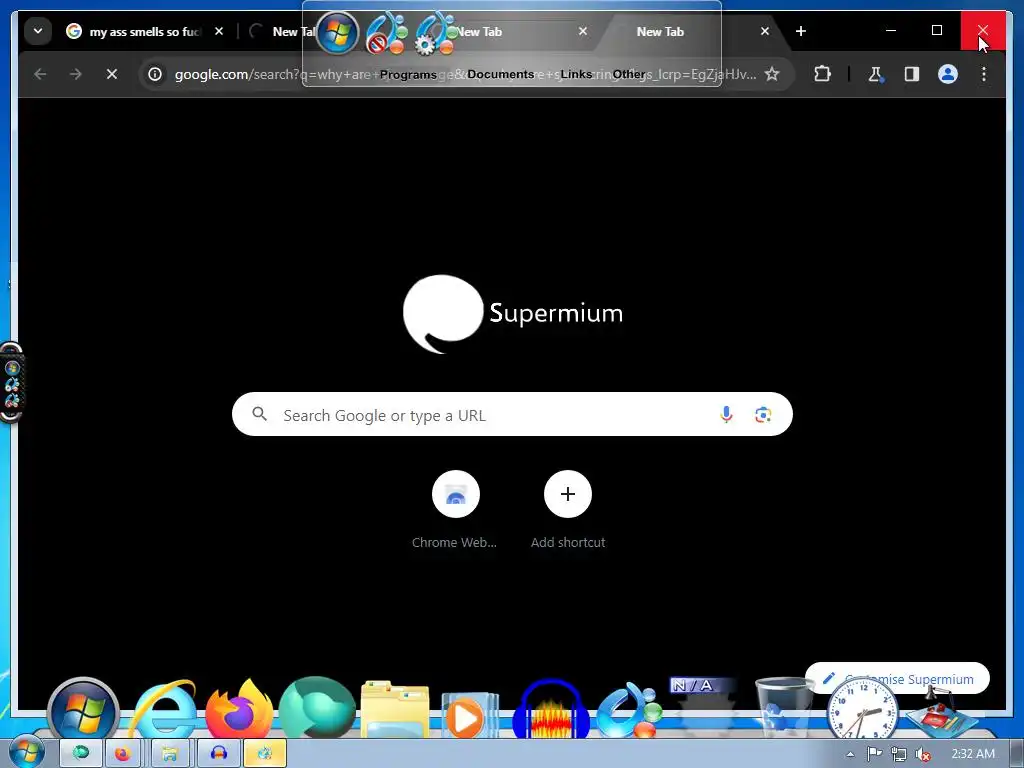Open Chrome Labs flask icon

coord(876,74)
